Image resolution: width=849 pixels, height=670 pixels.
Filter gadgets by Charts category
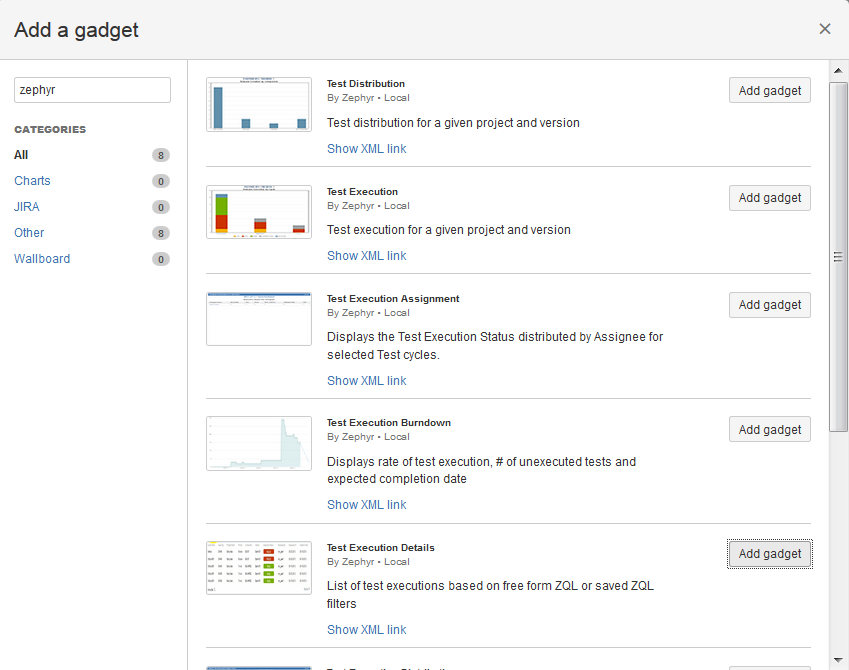click(32, 181)
